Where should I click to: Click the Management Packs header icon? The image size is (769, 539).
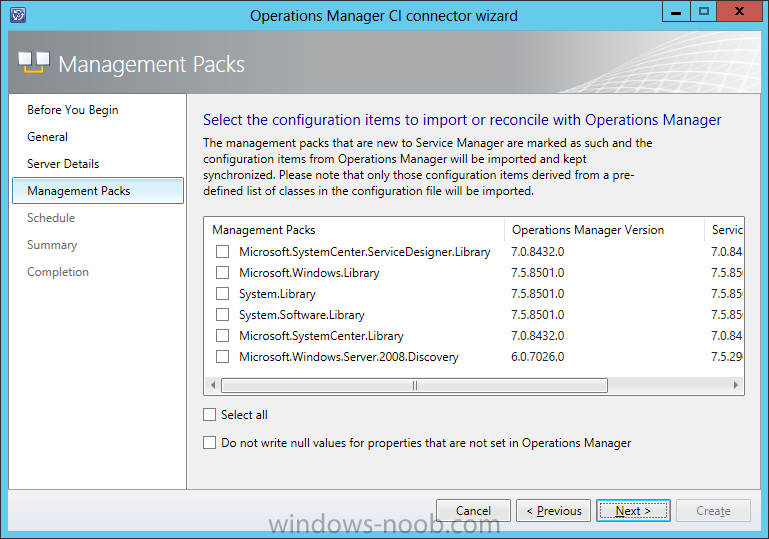(34, 63)
